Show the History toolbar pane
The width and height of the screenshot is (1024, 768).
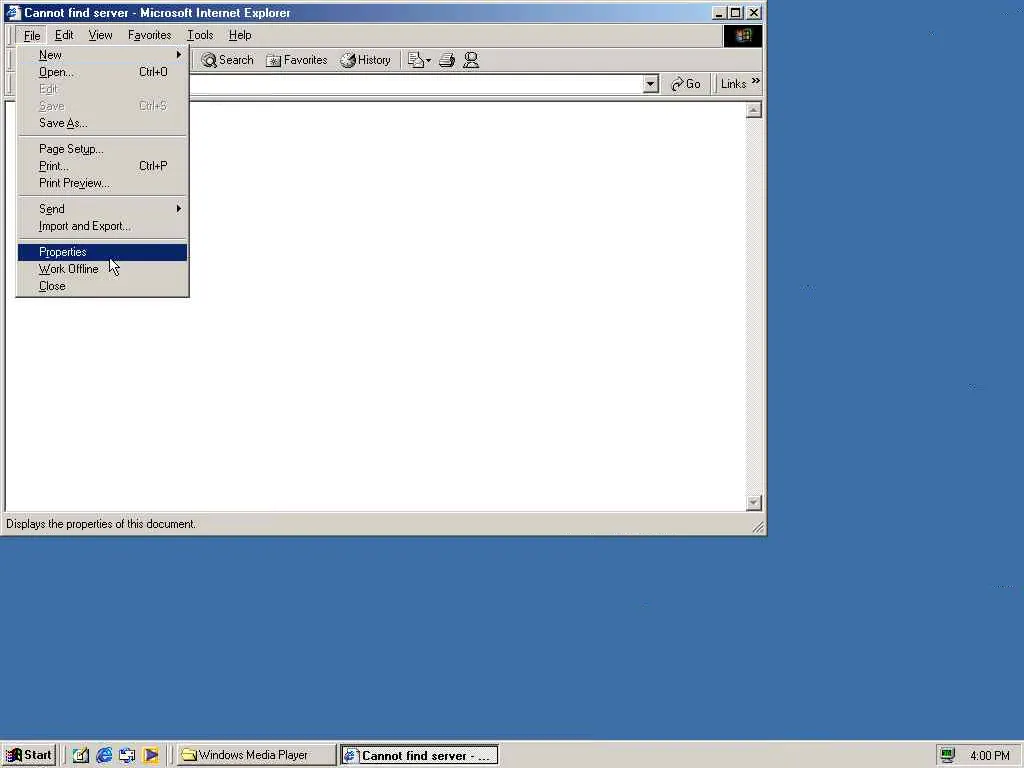[x=366, y=60]
